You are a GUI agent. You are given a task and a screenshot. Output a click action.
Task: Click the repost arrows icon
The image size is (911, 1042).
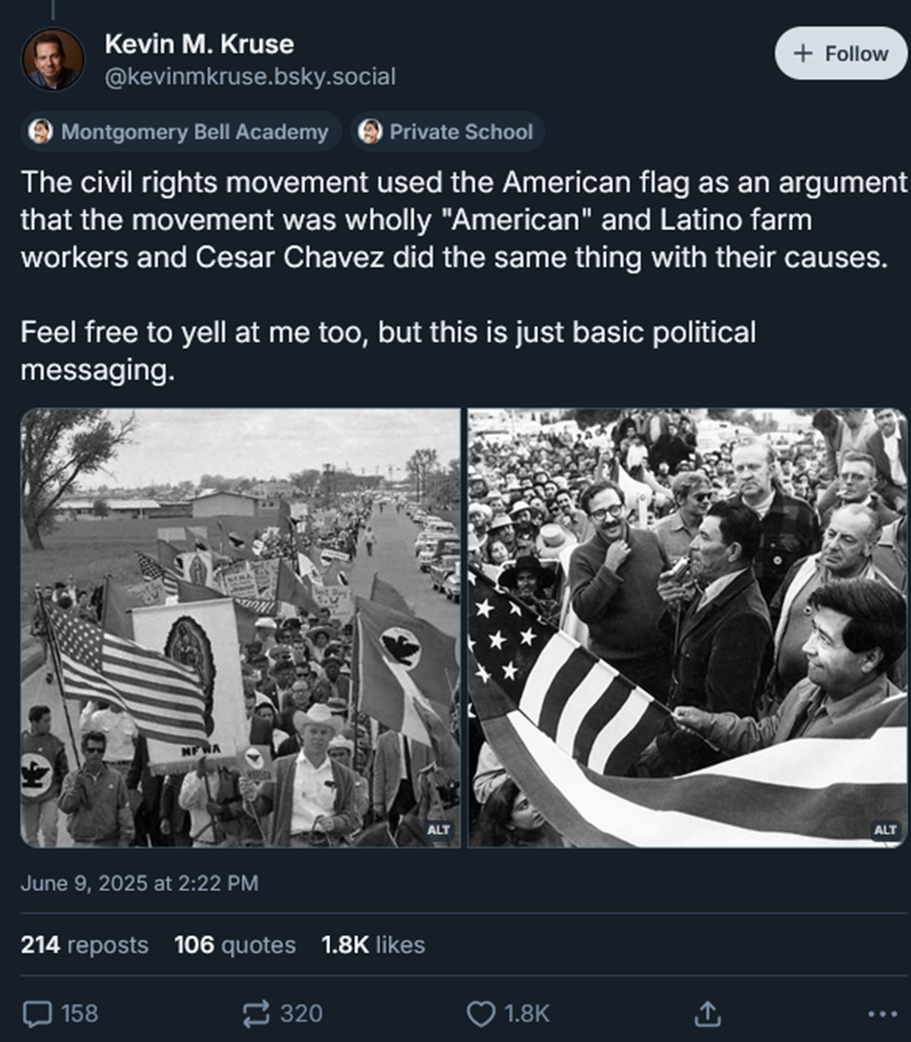pos(257,1013)
